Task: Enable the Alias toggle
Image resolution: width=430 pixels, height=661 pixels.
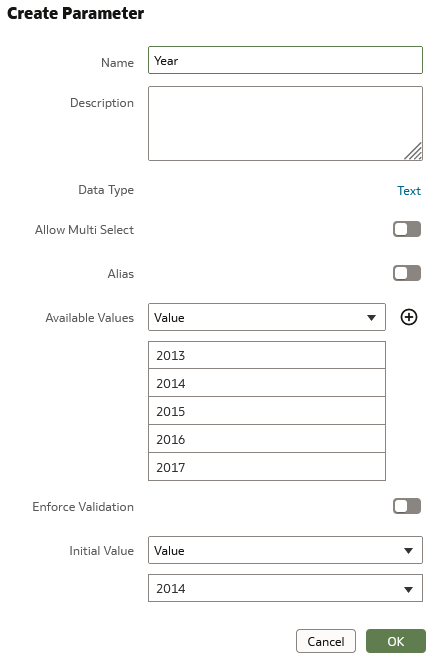Action: [407, 273]
